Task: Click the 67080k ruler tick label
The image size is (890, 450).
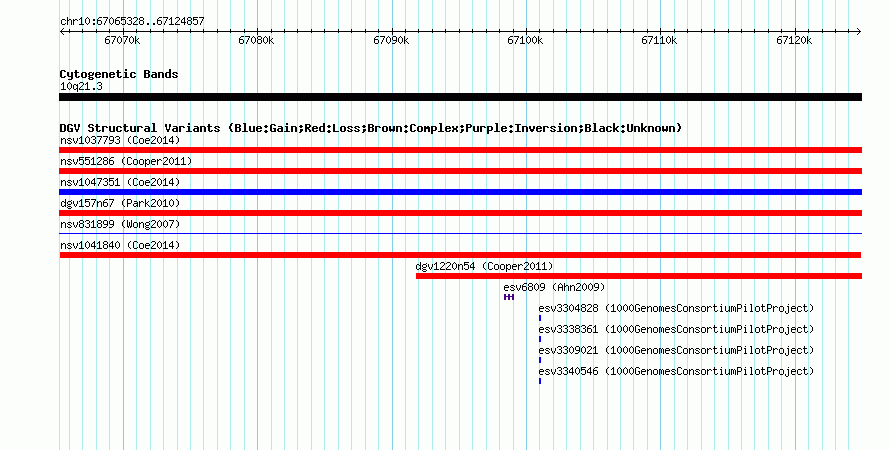Action: tap(256, 40)
